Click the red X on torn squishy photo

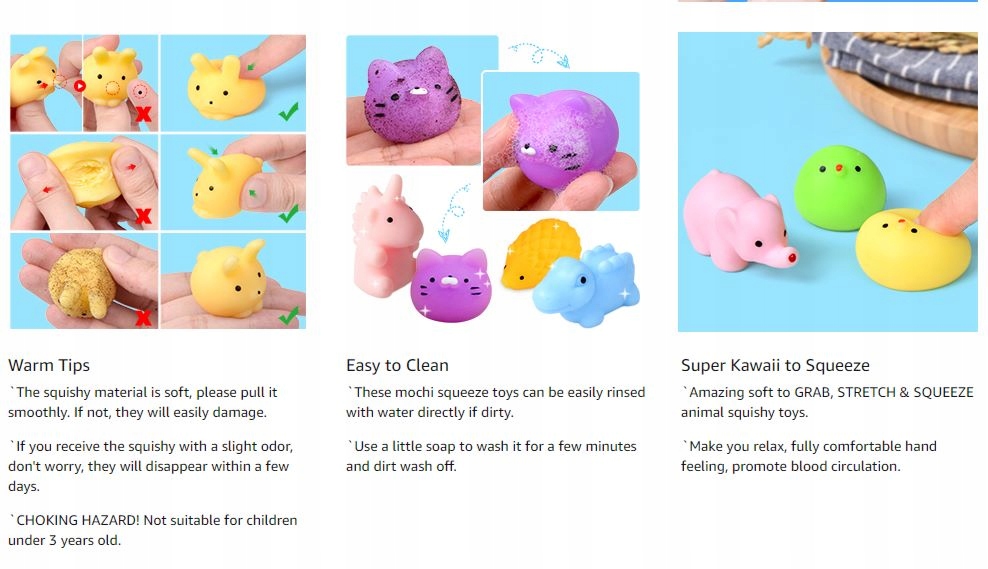tap(144, 216)
